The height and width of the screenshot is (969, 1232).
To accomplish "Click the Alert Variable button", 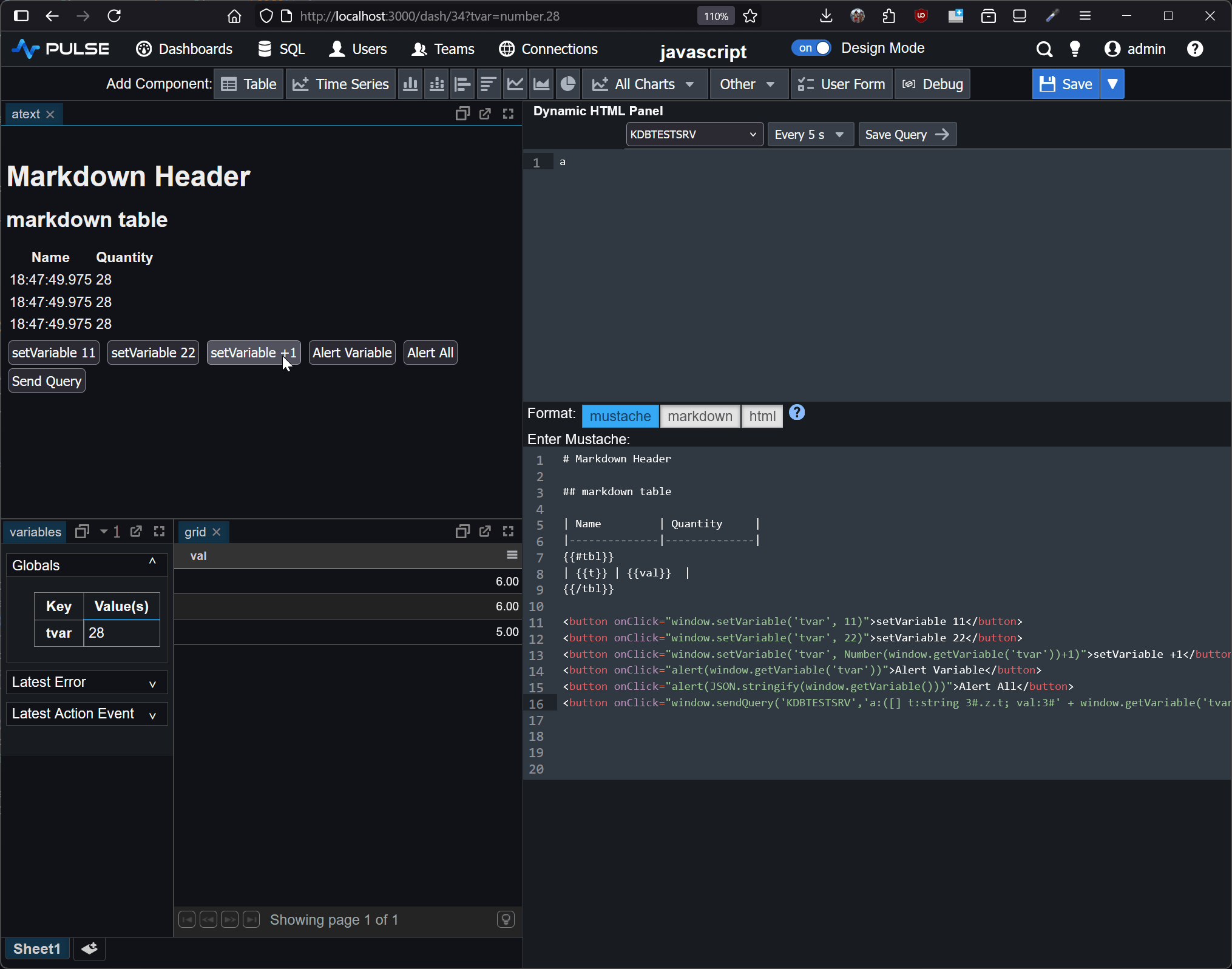I will tap(352, 353).
